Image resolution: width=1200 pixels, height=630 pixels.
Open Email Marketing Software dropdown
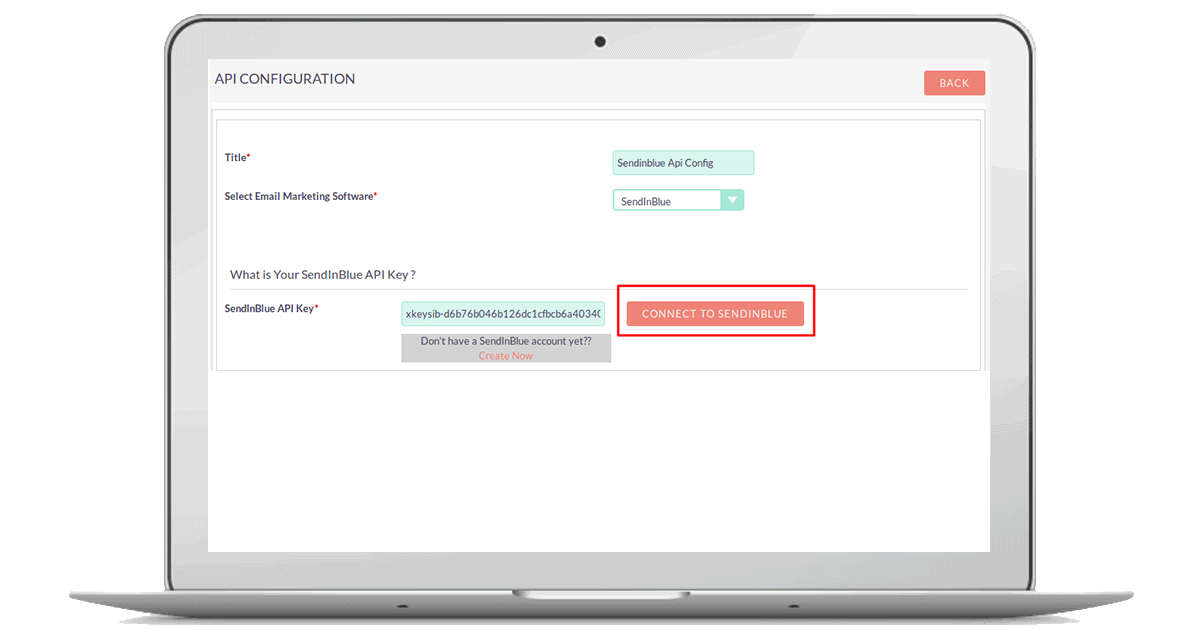(x=679, y=201)
